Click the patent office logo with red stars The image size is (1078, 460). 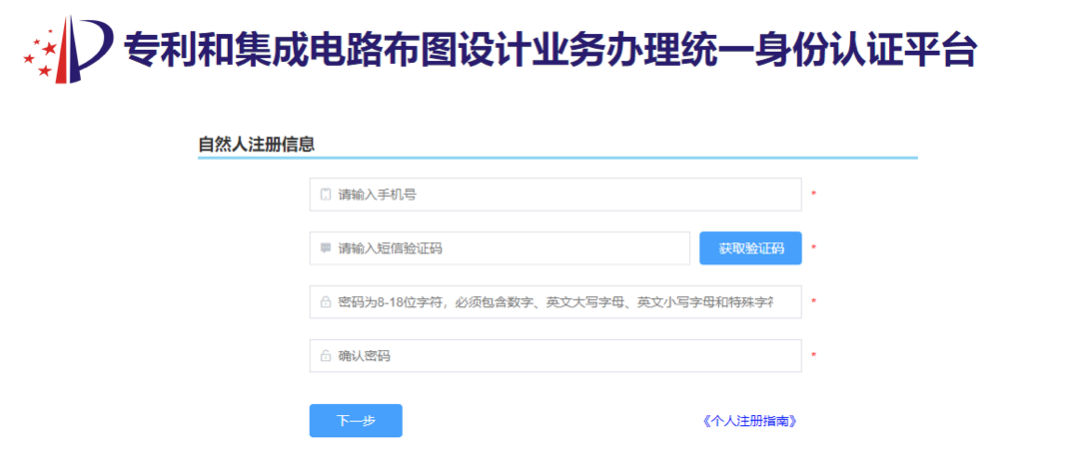[x=67, y=48]
